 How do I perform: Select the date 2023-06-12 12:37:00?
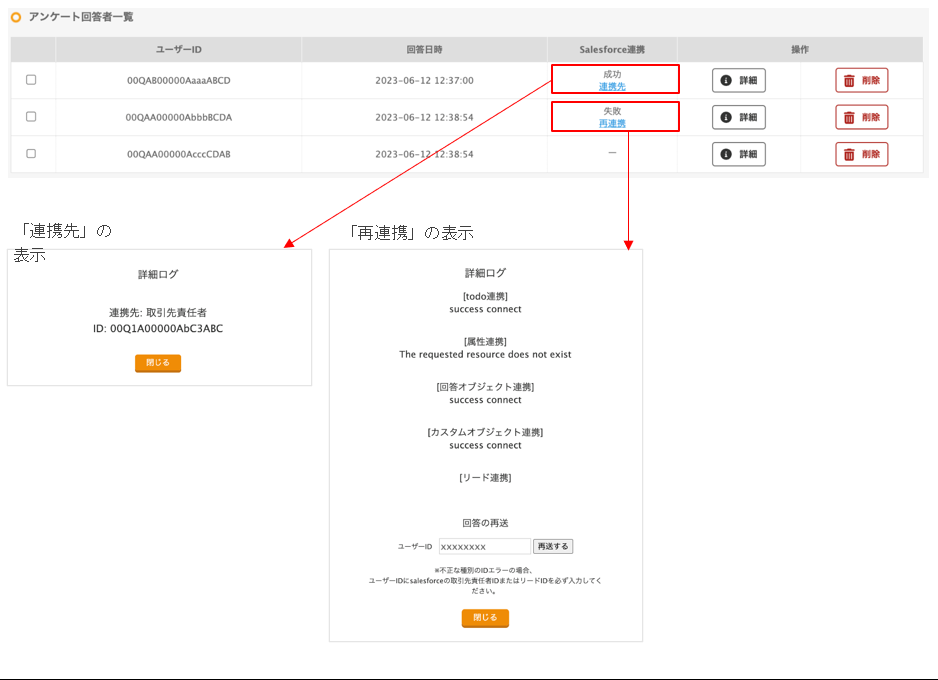(x=424, y=80)
